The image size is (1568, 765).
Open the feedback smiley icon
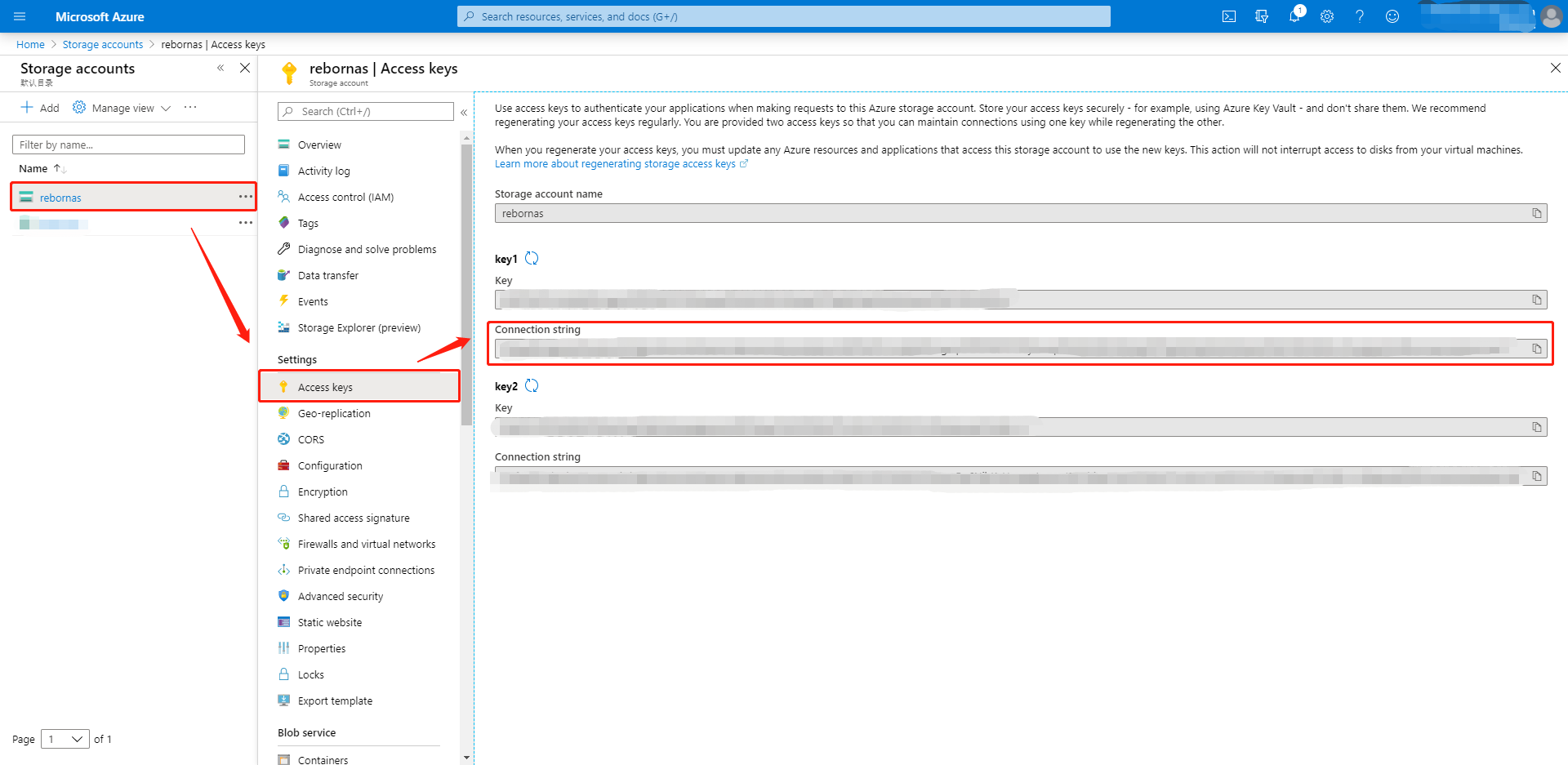[x=1392, y=16]
